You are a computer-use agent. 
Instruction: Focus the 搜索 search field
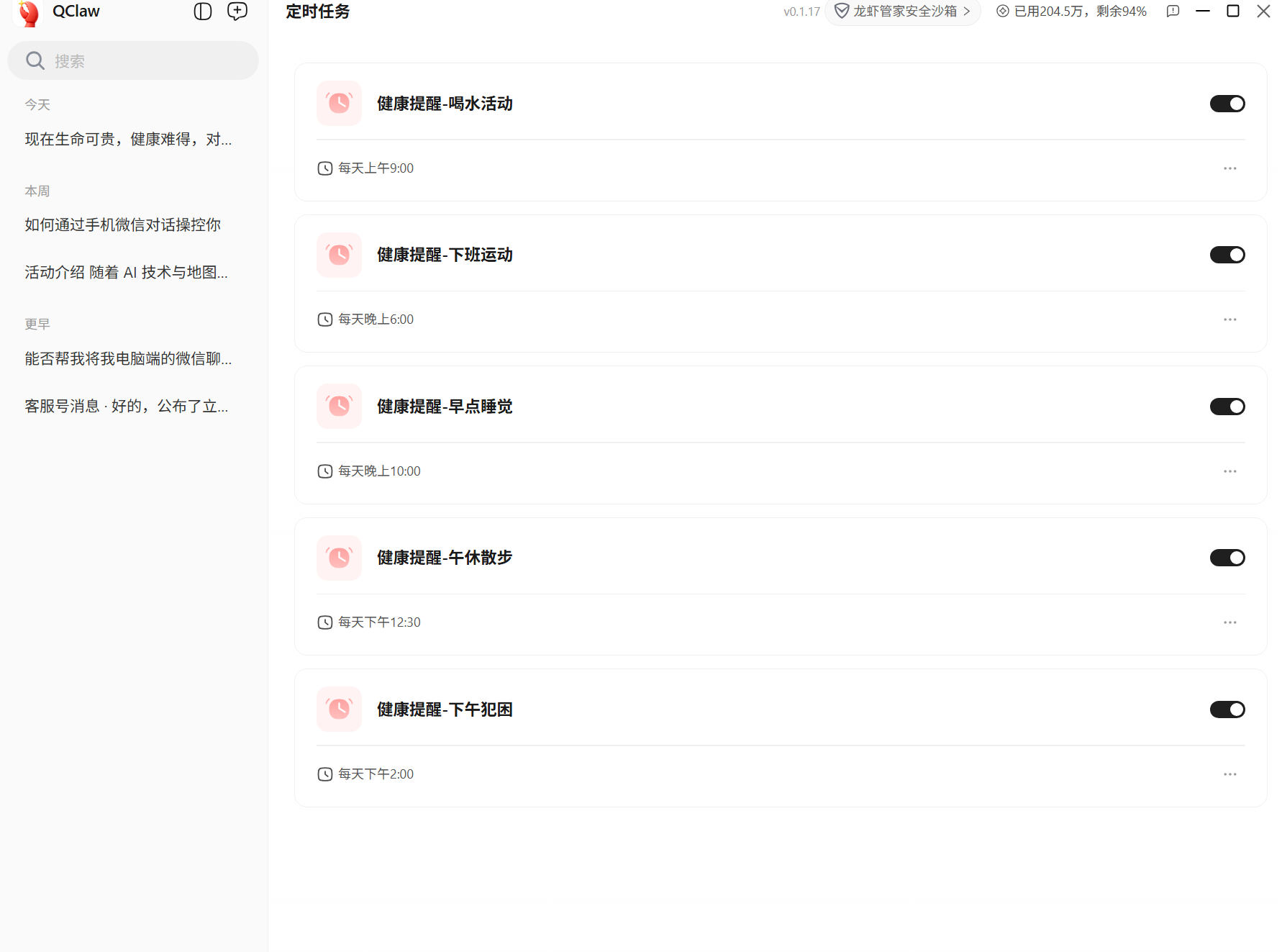(x=133, y=60)
